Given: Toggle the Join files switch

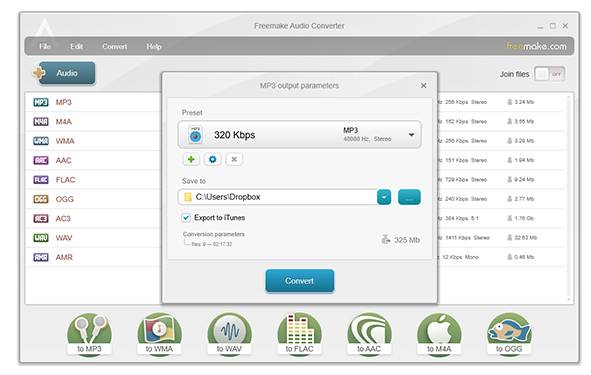Looking at the screenshot, I should pos(550,74).
